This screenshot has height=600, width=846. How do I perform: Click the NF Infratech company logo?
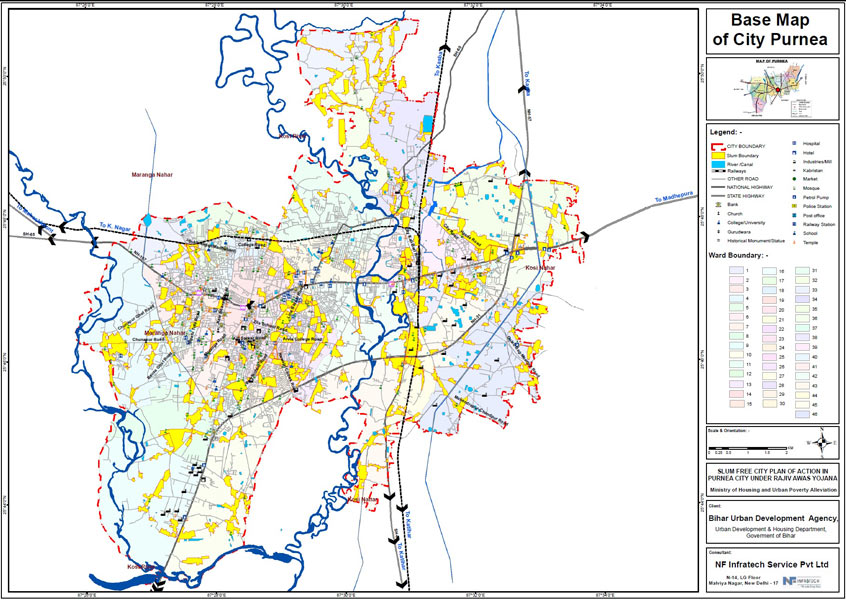[x=802, y=582]
